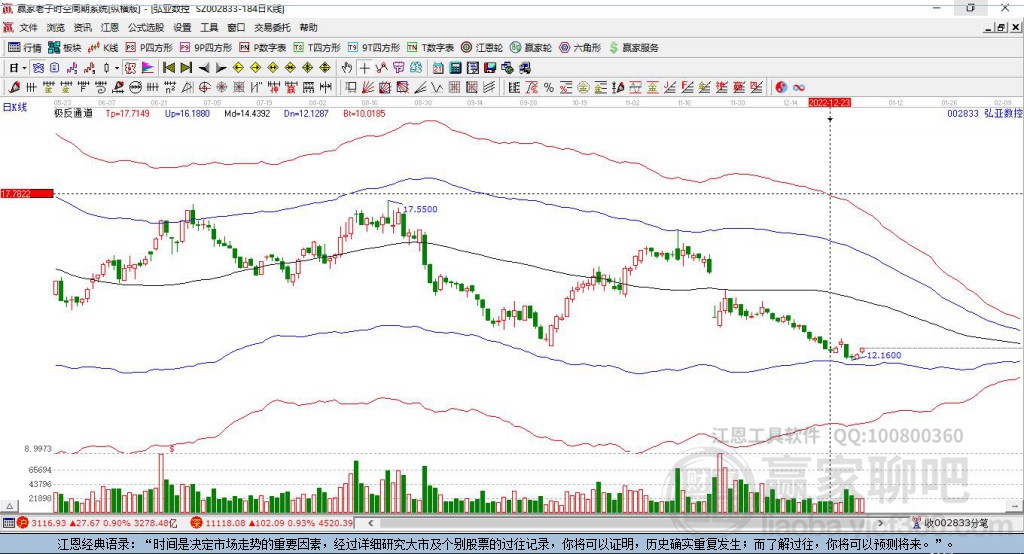The width and height of the screenshot is (1024, 554).
Task: Click the 2022-12-23 date marker
Action: [x=829, y=102]
